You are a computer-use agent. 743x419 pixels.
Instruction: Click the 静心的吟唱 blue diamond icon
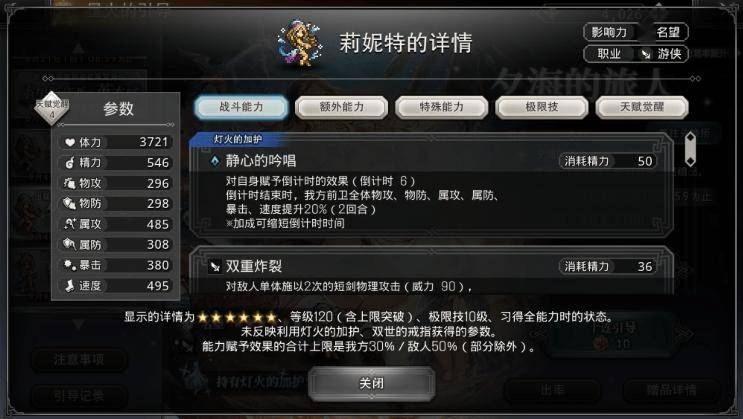point(215,161)
